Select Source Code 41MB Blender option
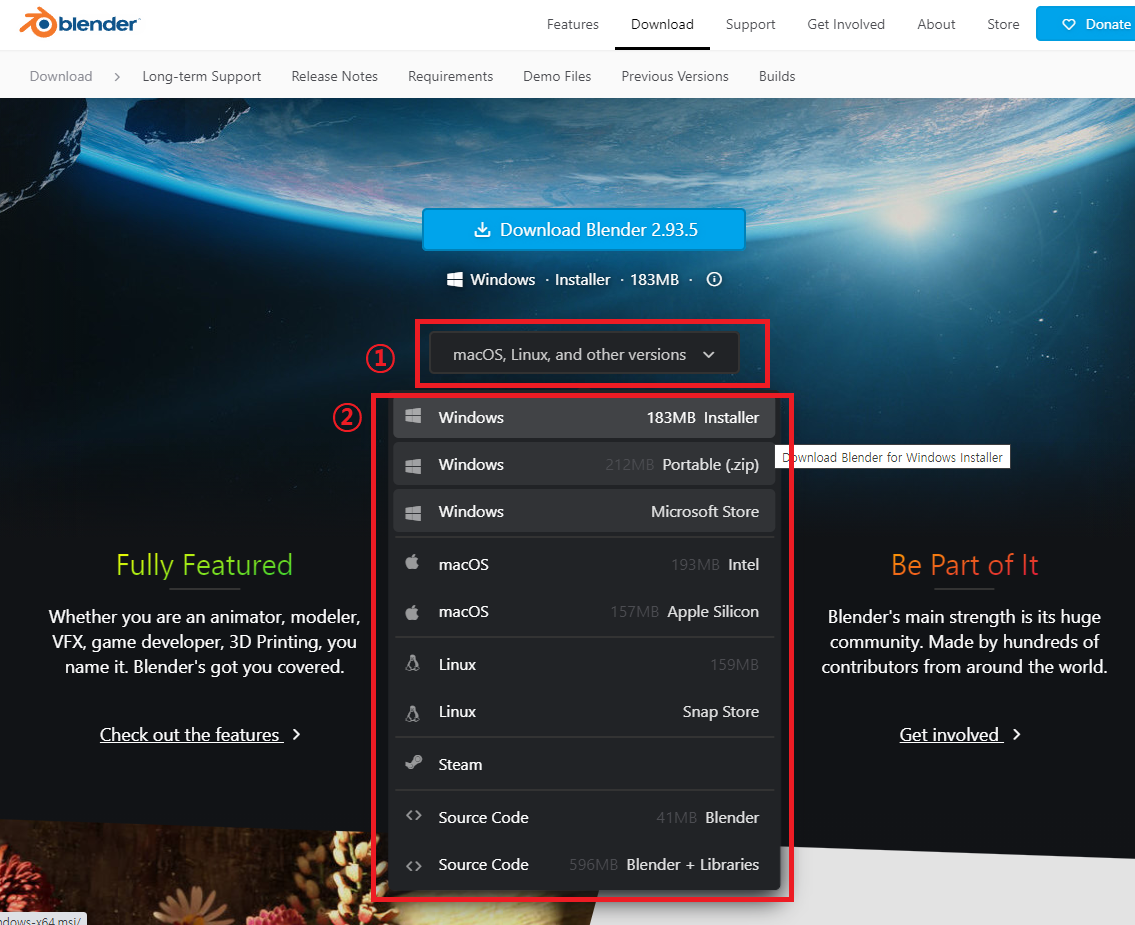 pyautogui.click(x=583, y=818)
